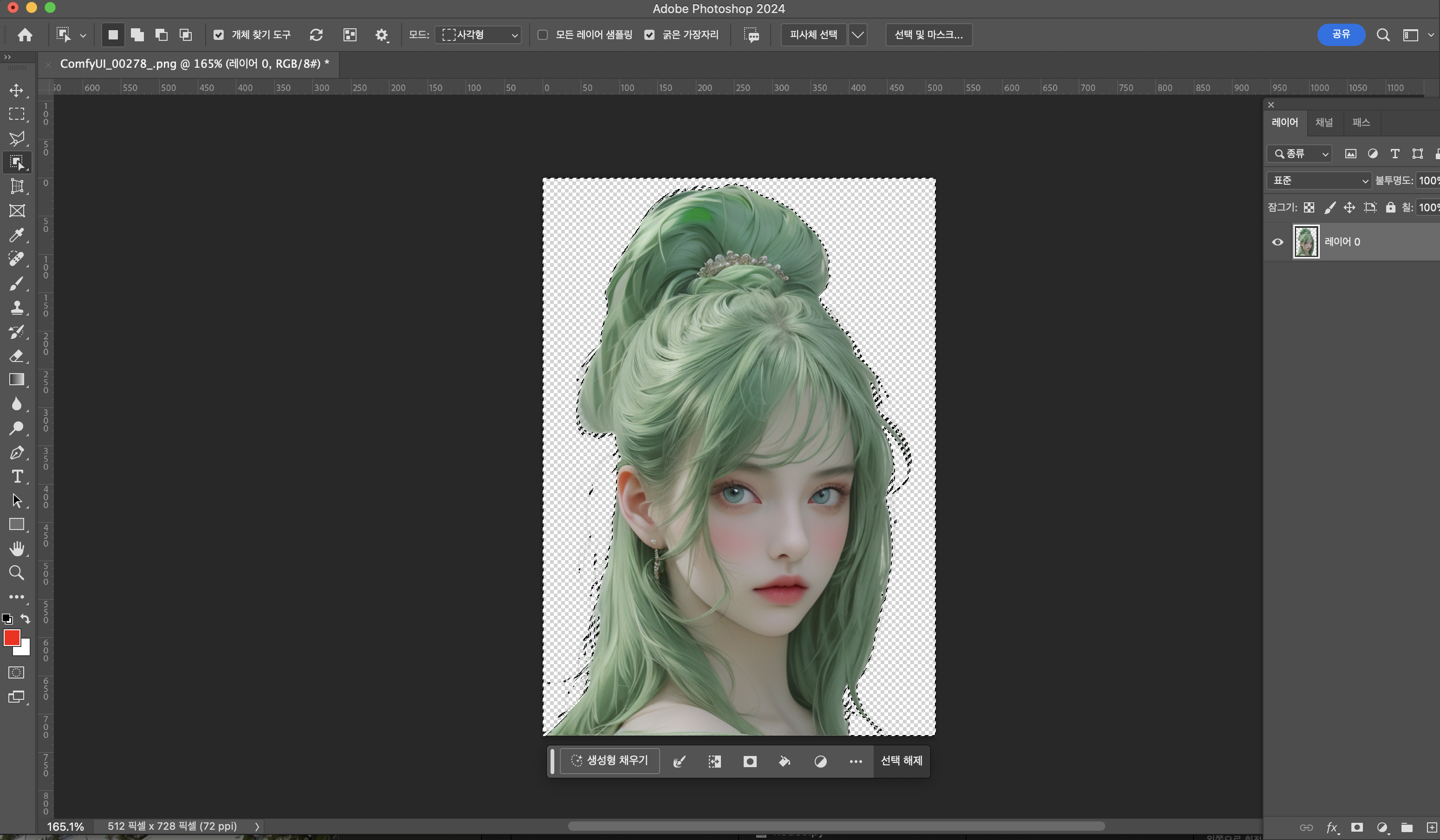Select the Crop tool
Viewport: 1440px width, 840px height.
point(17,186)
